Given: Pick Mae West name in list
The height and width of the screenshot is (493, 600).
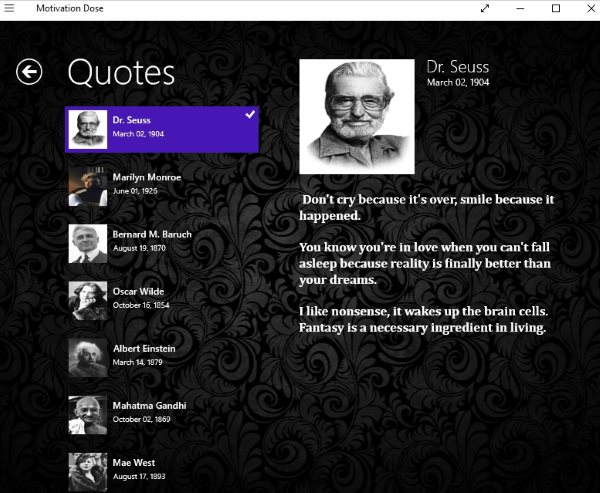Looking at the screenshot, I should [x=134, y=462].
